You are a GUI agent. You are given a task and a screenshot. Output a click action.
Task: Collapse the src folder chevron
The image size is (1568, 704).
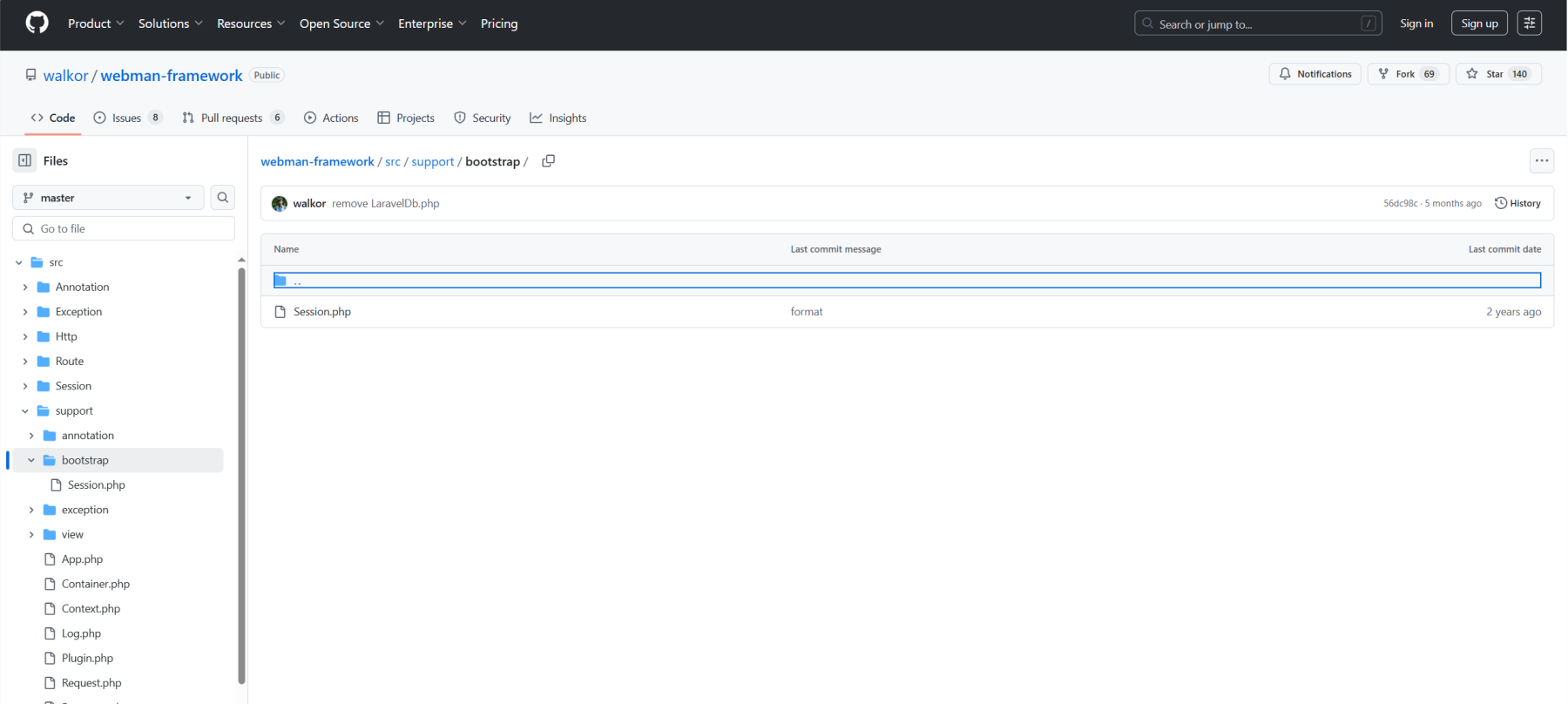click(x=19, y=262)
